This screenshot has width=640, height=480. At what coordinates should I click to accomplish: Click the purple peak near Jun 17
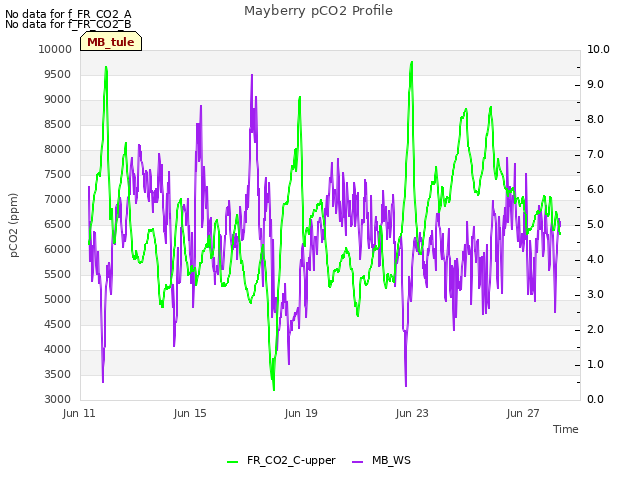(x=252, y=76)
